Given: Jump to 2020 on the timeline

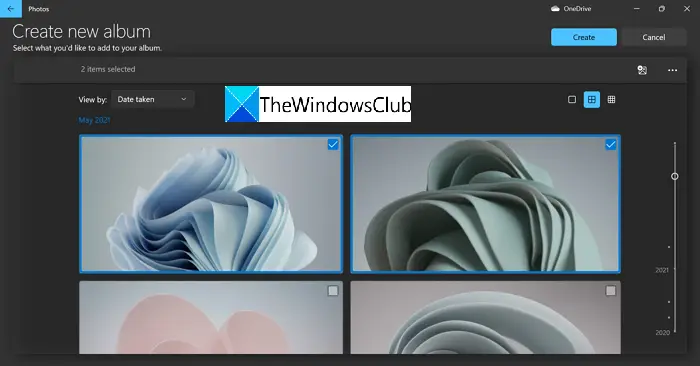Looking at the screenshot, I should point(662,333).
